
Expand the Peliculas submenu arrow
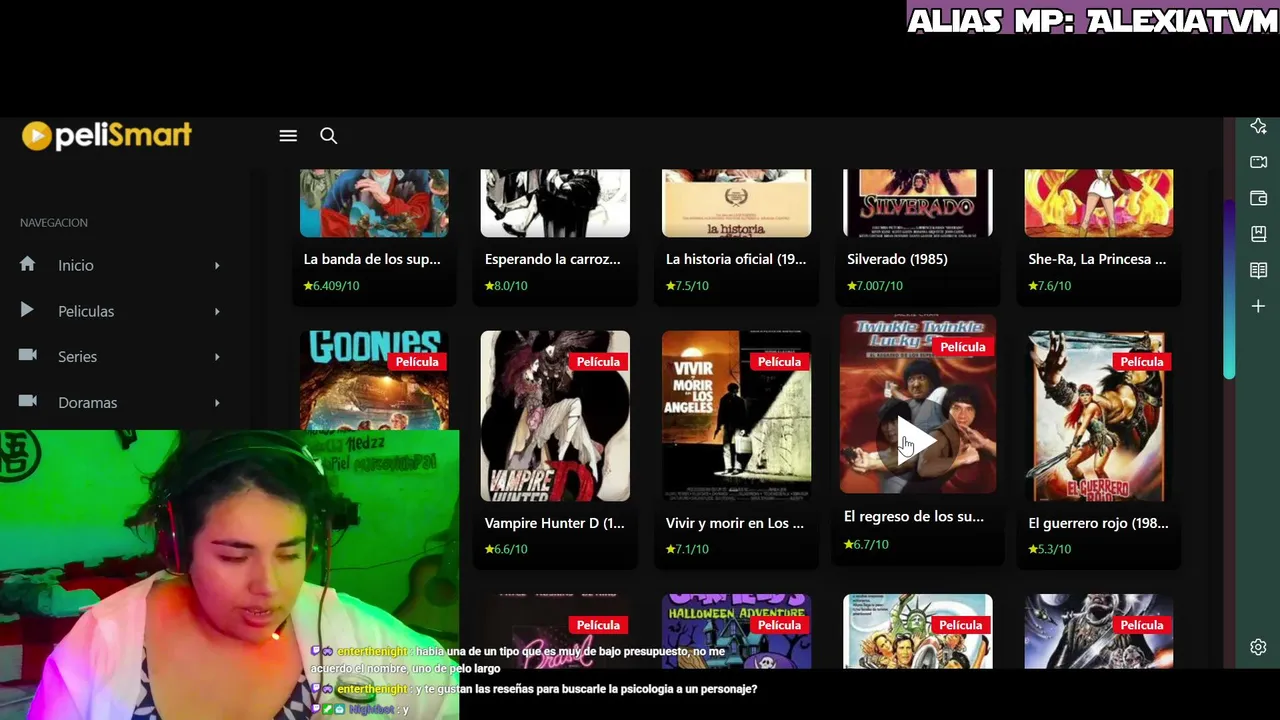217,312
